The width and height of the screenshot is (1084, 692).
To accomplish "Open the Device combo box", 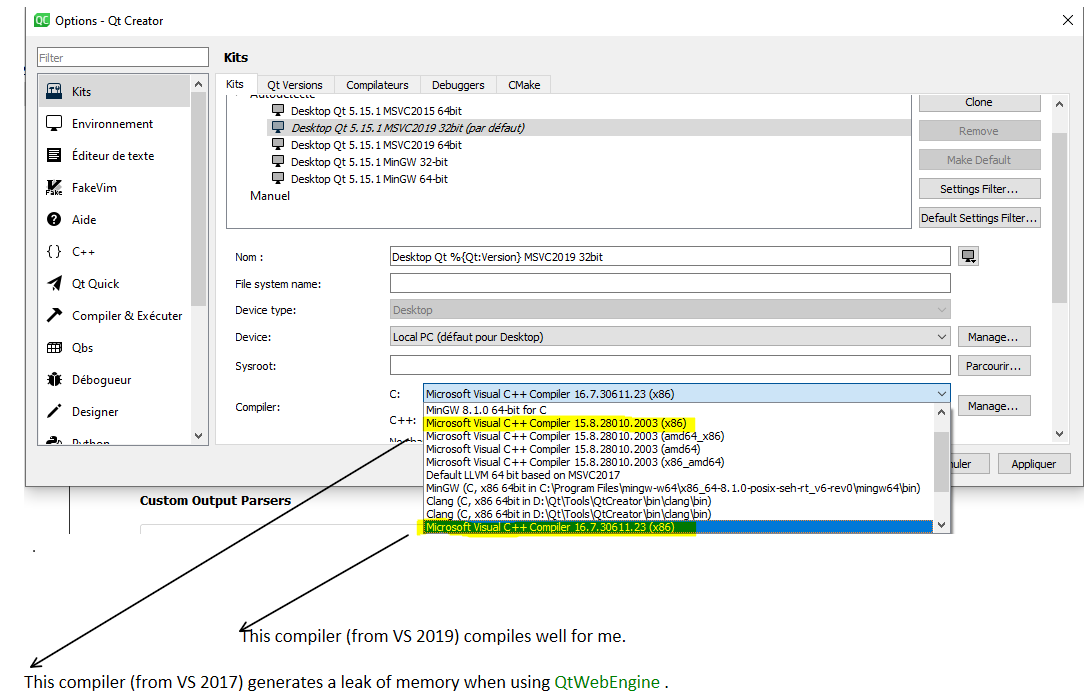I will click(670, 337).
